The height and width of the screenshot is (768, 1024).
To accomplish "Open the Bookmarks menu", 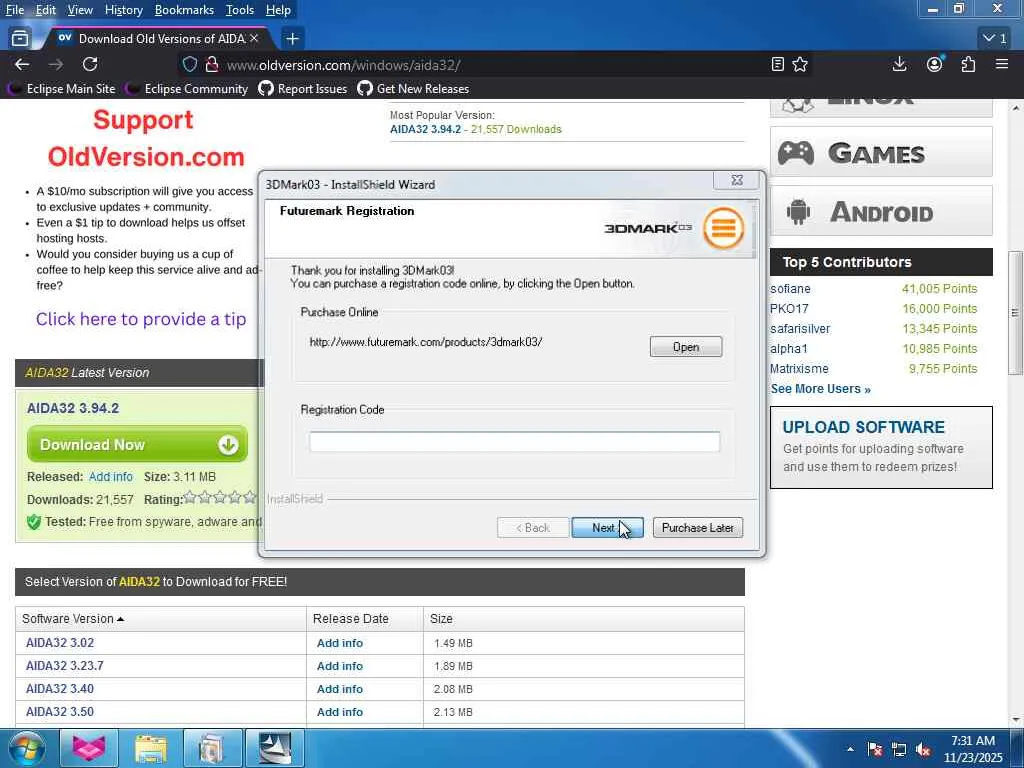I will 184,10.
